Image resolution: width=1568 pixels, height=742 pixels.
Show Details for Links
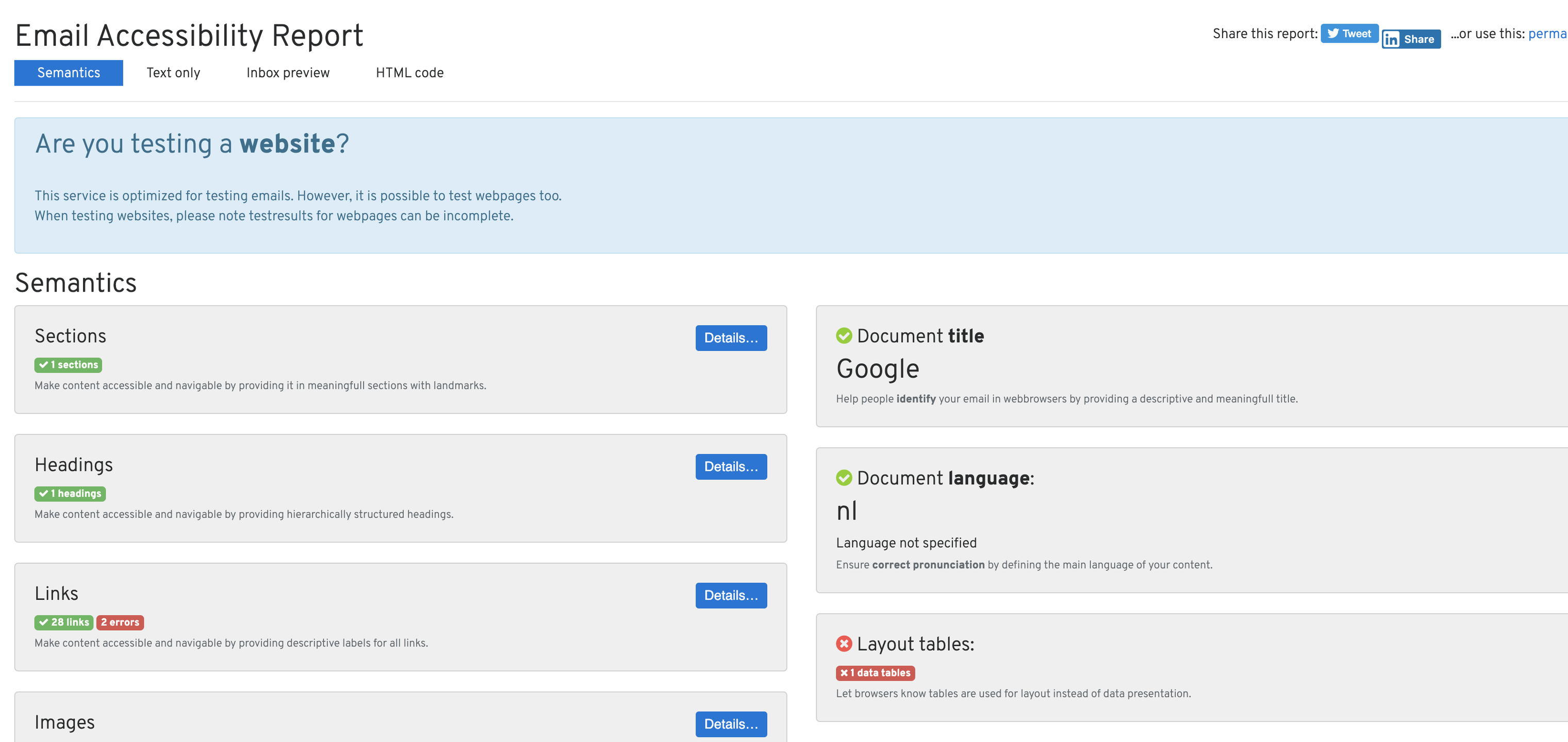pyautogui.click(x=731, y=596)
